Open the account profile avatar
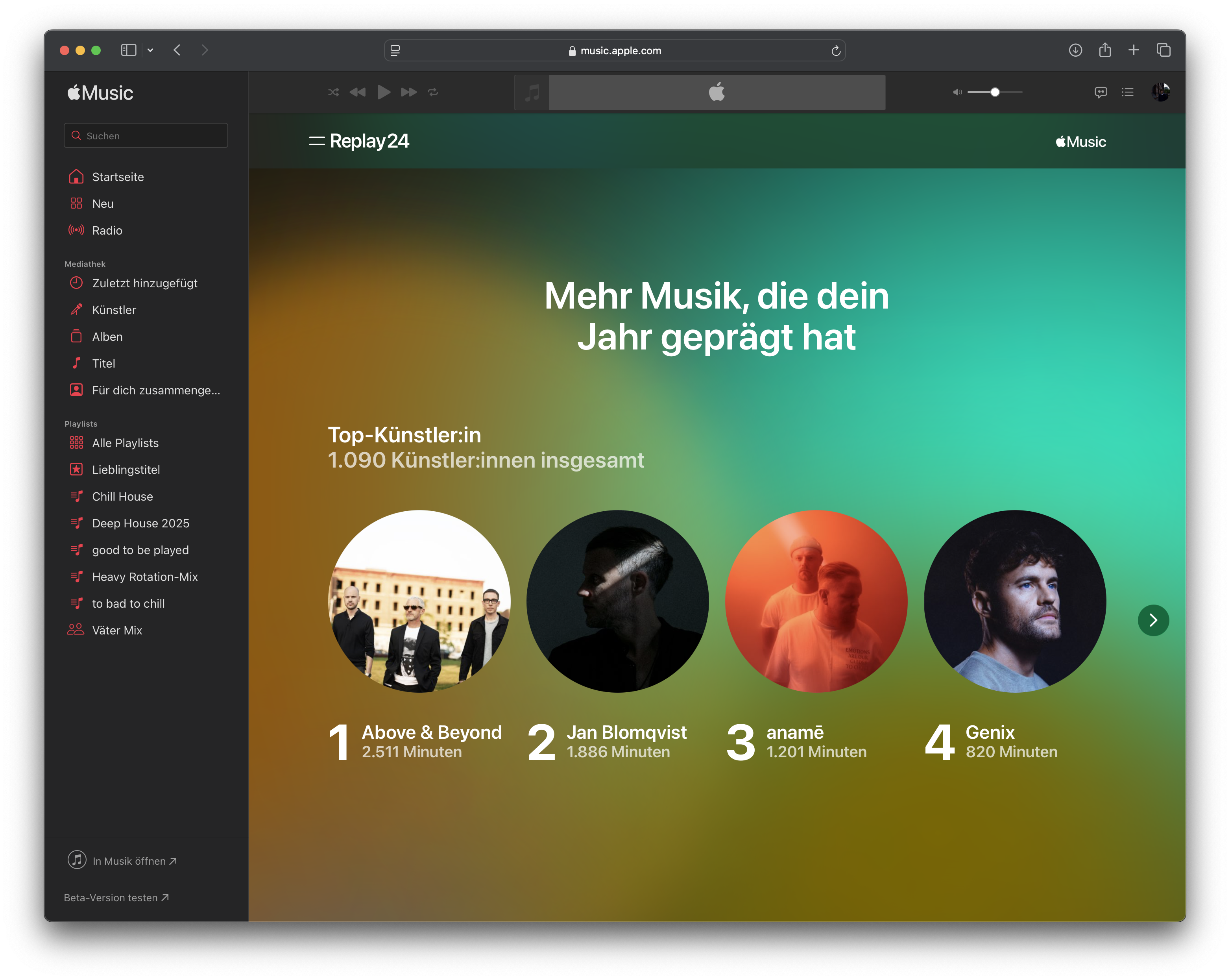The image size is (1230, 980). tap(1160, 92)
